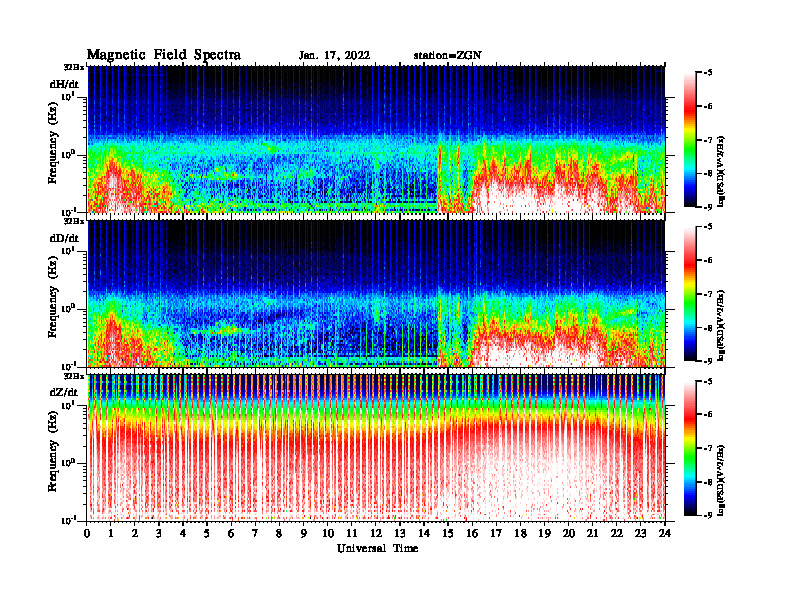This screenshot has width=792, height=612.
Task: Click the "32Hz" label atop dH/dt panel
Action: tap(73, 67)
